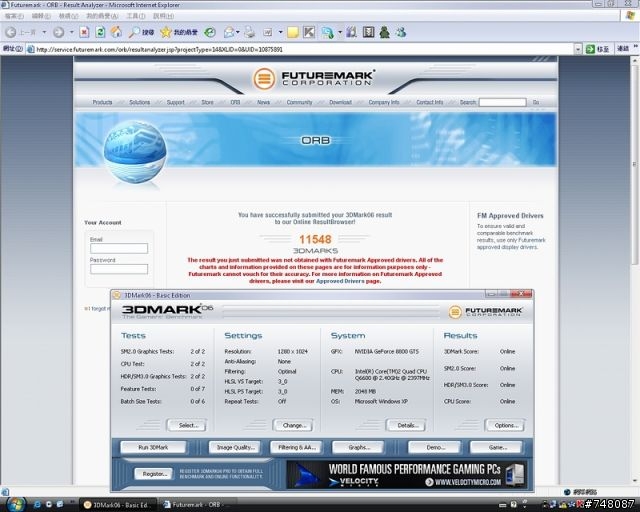Image resolution: width=640 pixels, height=512 pixels.
Task: Open the first IE menu (File)
Action: 14,16
